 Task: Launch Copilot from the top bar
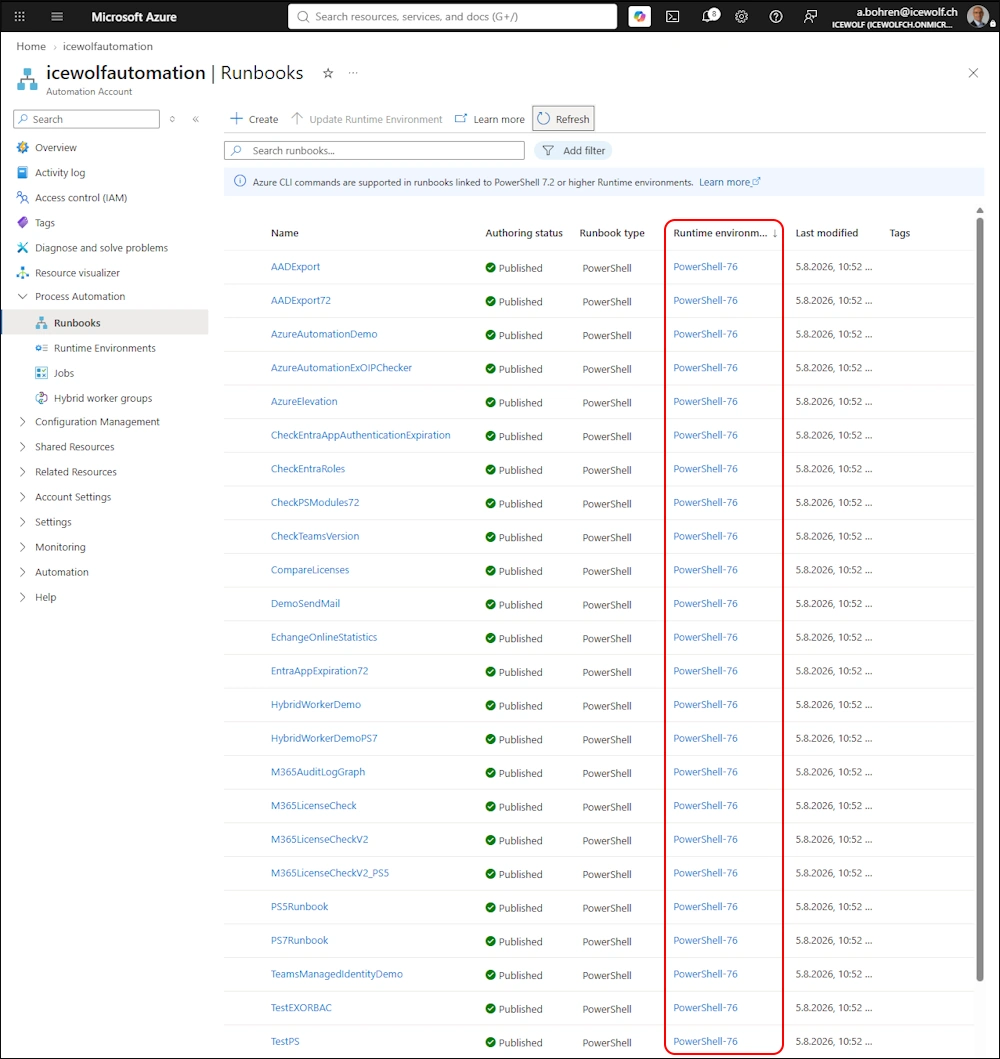point(639,16)
